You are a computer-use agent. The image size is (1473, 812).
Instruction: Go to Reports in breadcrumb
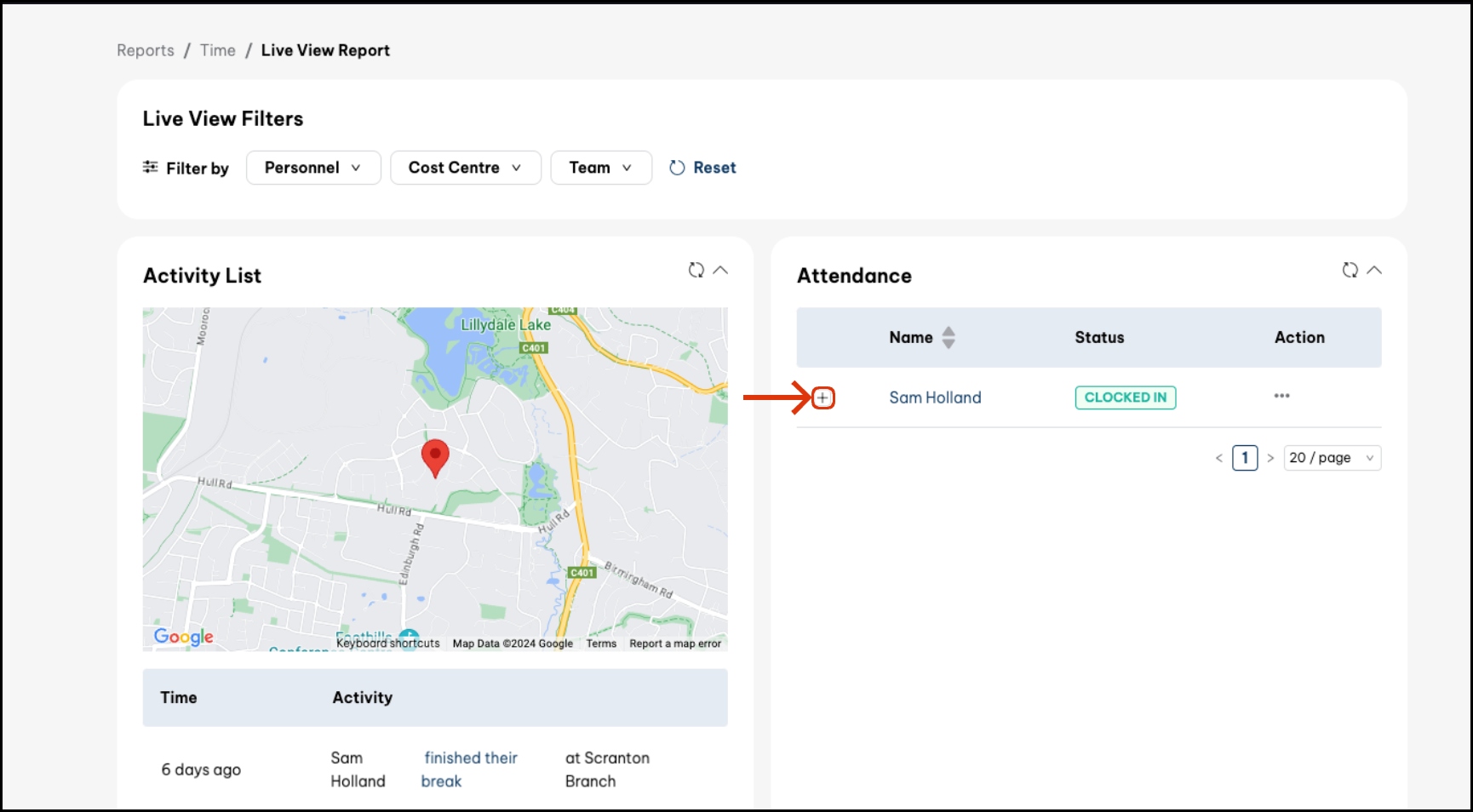click(x=146, y=50)
